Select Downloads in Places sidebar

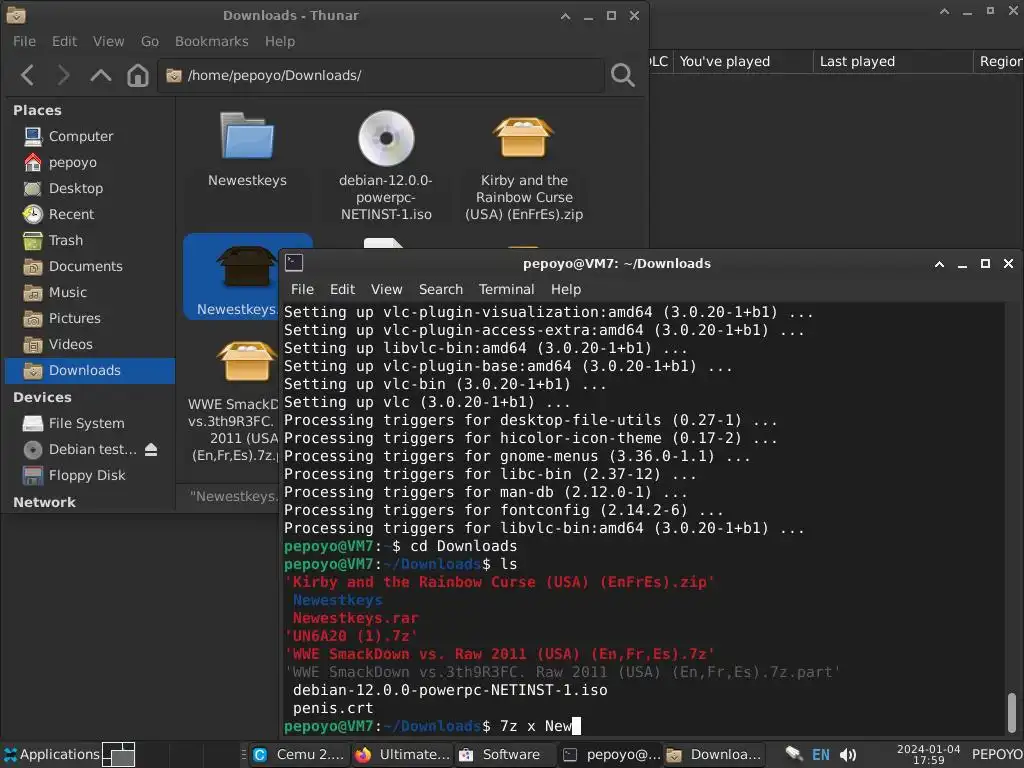click(89, 370)
